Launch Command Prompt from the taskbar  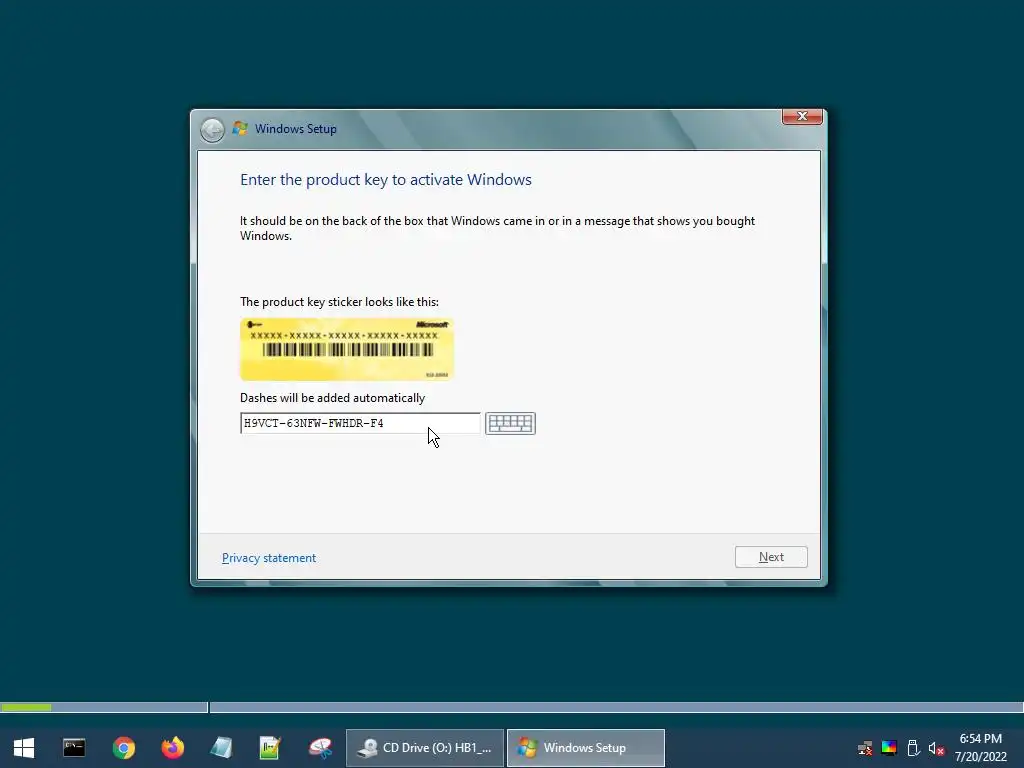point(74,748)
